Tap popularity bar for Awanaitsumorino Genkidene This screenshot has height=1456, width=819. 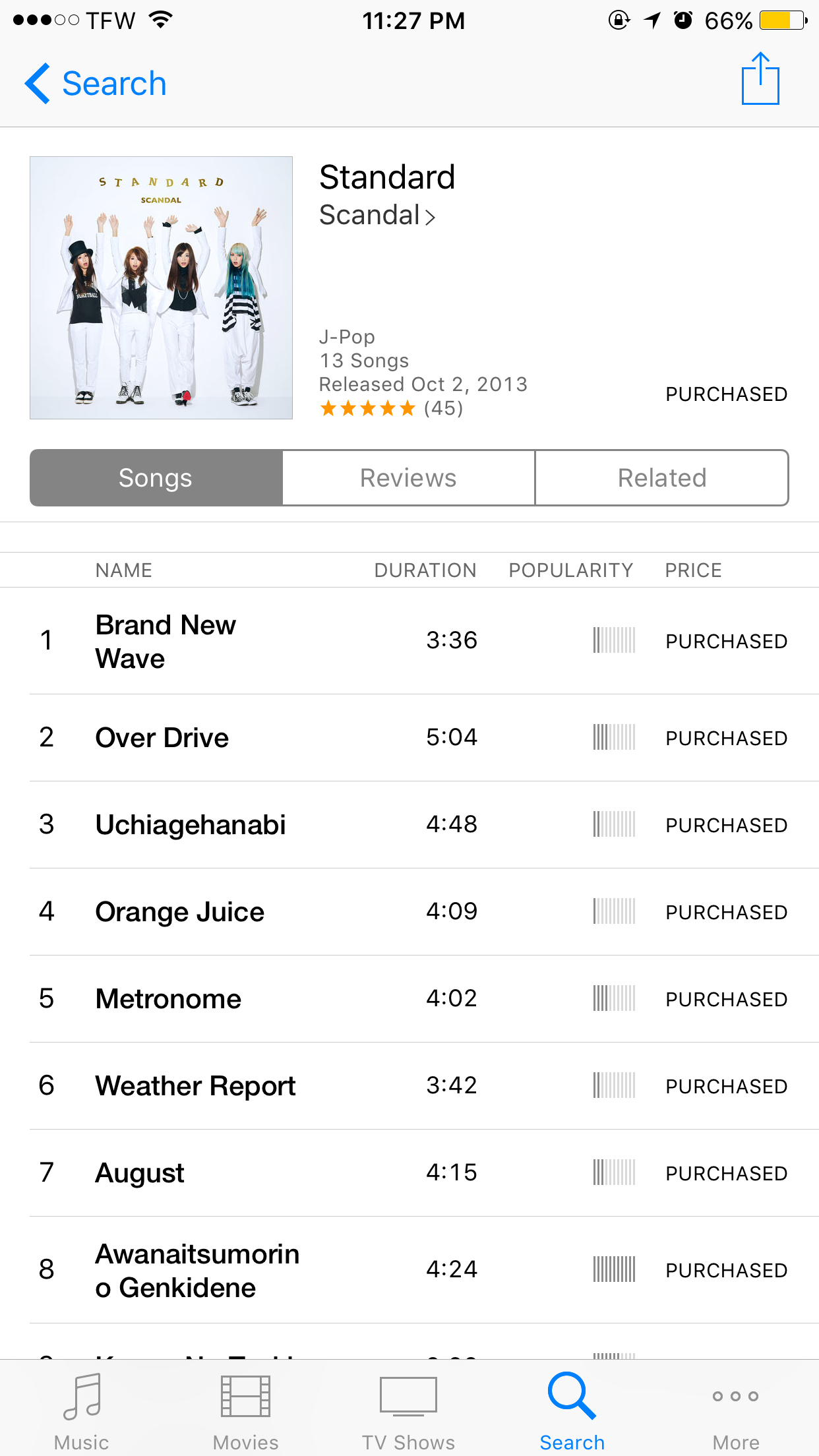pyautogui.click(x=614, y=1269)
